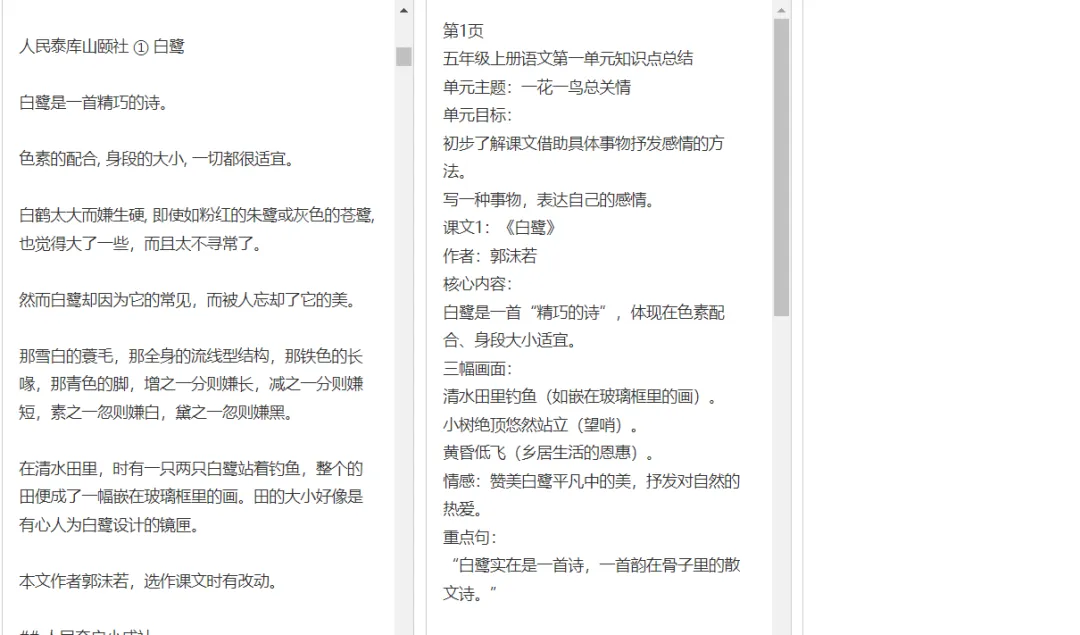Image resolution: width=1080 pixels, height=635 pixels.
Task: Click the paragraph starting '那雪白的蓑毛'
Action: click(x=191, y=384)
